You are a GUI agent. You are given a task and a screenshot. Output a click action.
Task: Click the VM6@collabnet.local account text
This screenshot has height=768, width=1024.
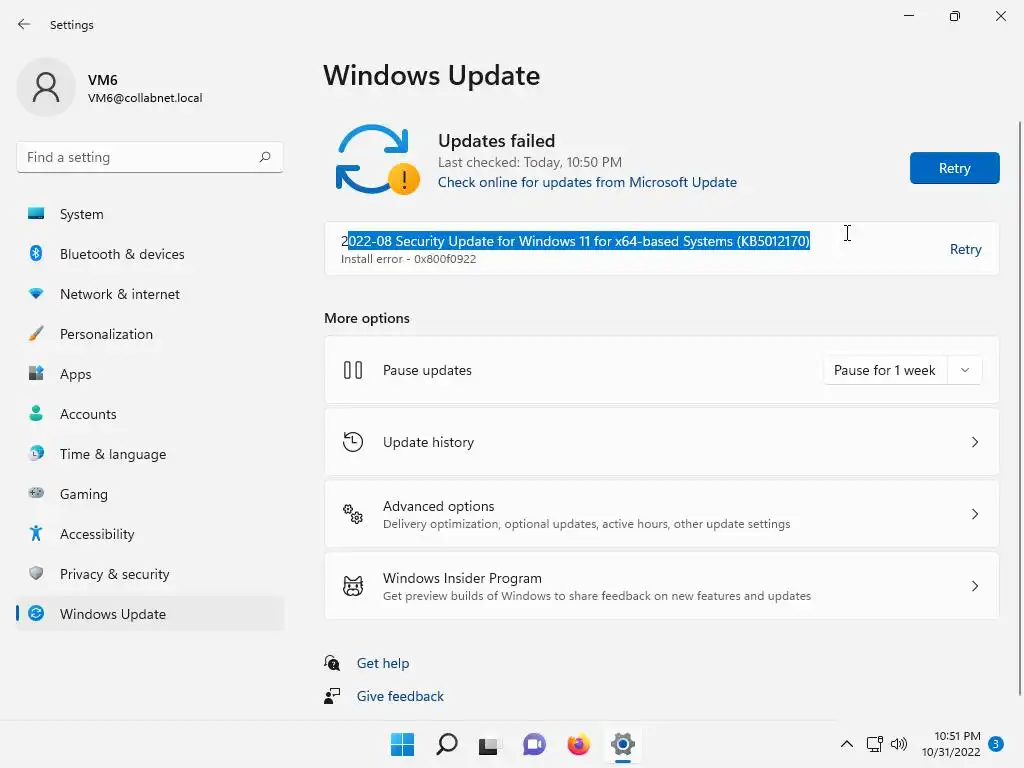click(145, 98)
